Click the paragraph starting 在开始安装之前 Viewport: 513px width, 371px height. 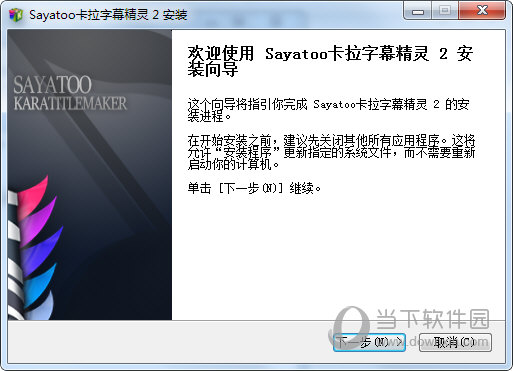coord(331,152)
